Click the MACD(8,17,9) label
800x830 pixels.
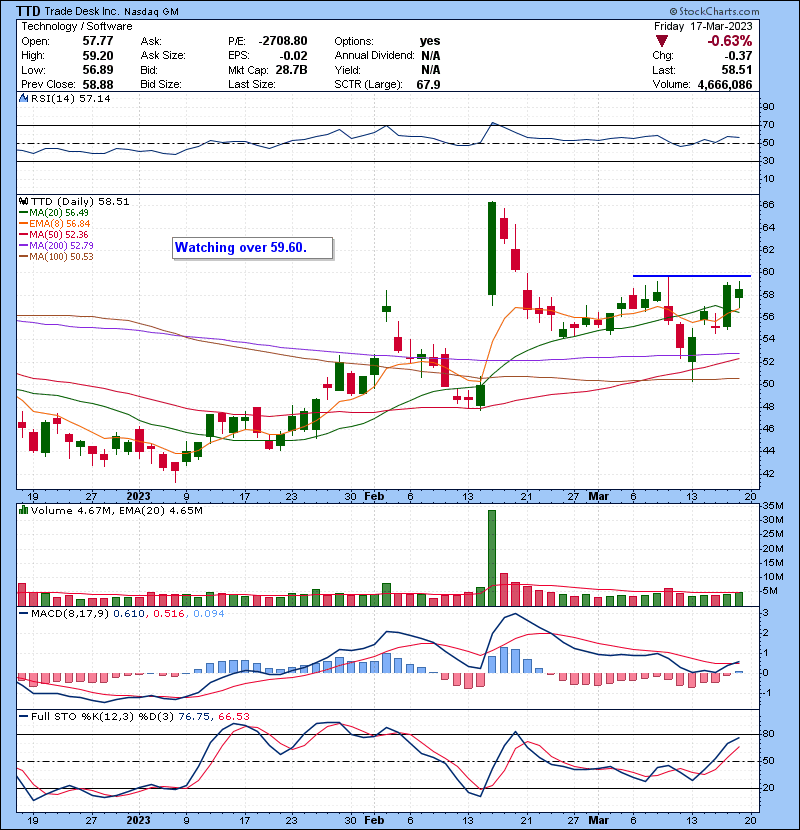[70, 614]
